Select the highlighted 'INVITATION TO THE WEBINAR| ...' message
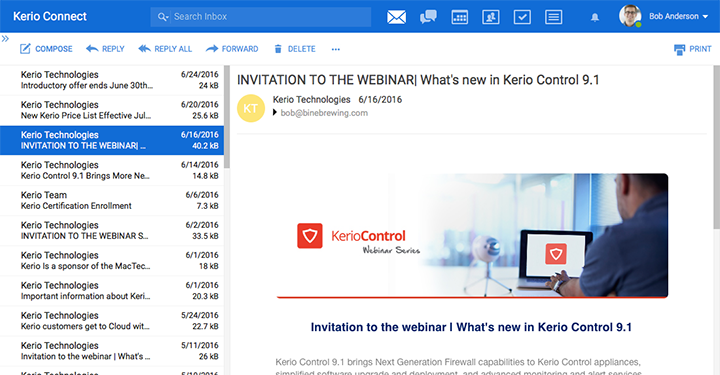This screenshot has height=375, width=720. coord(112,140)
